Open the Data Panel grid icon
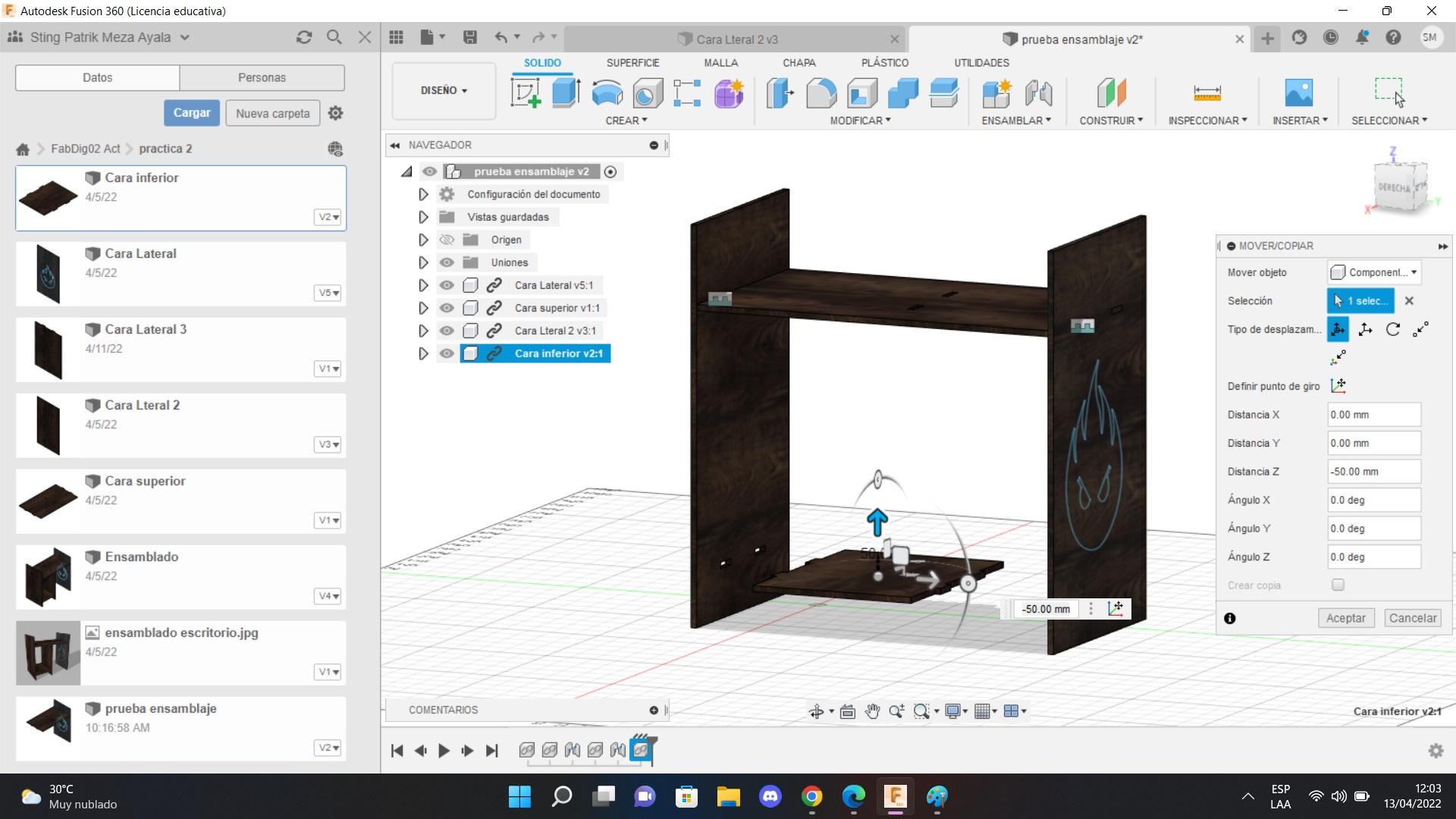Image resolution: width=1456 pixels, height=819 pixels. [x=396, y=37]
